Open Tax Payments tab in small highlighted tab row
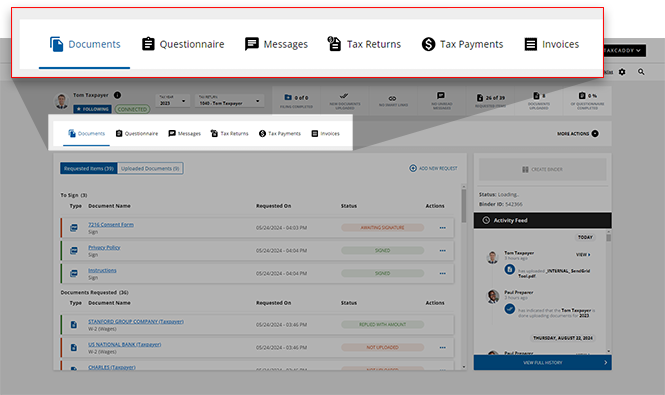The image size is (665, 395). (280, 133)
